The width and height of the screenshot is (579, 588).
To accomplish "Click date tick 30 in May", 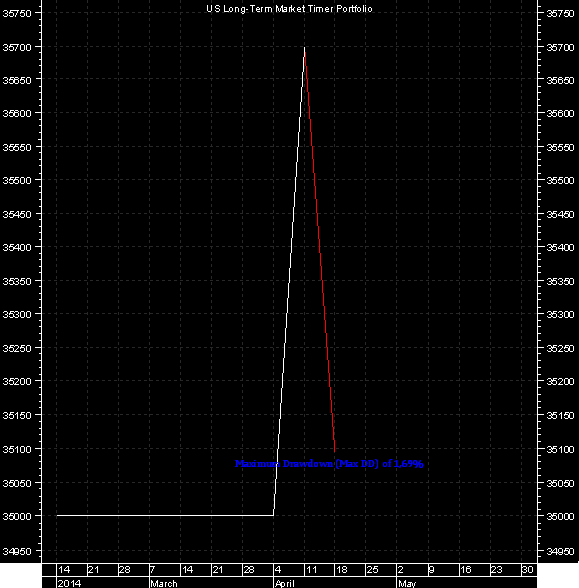I will click(527, 570).
